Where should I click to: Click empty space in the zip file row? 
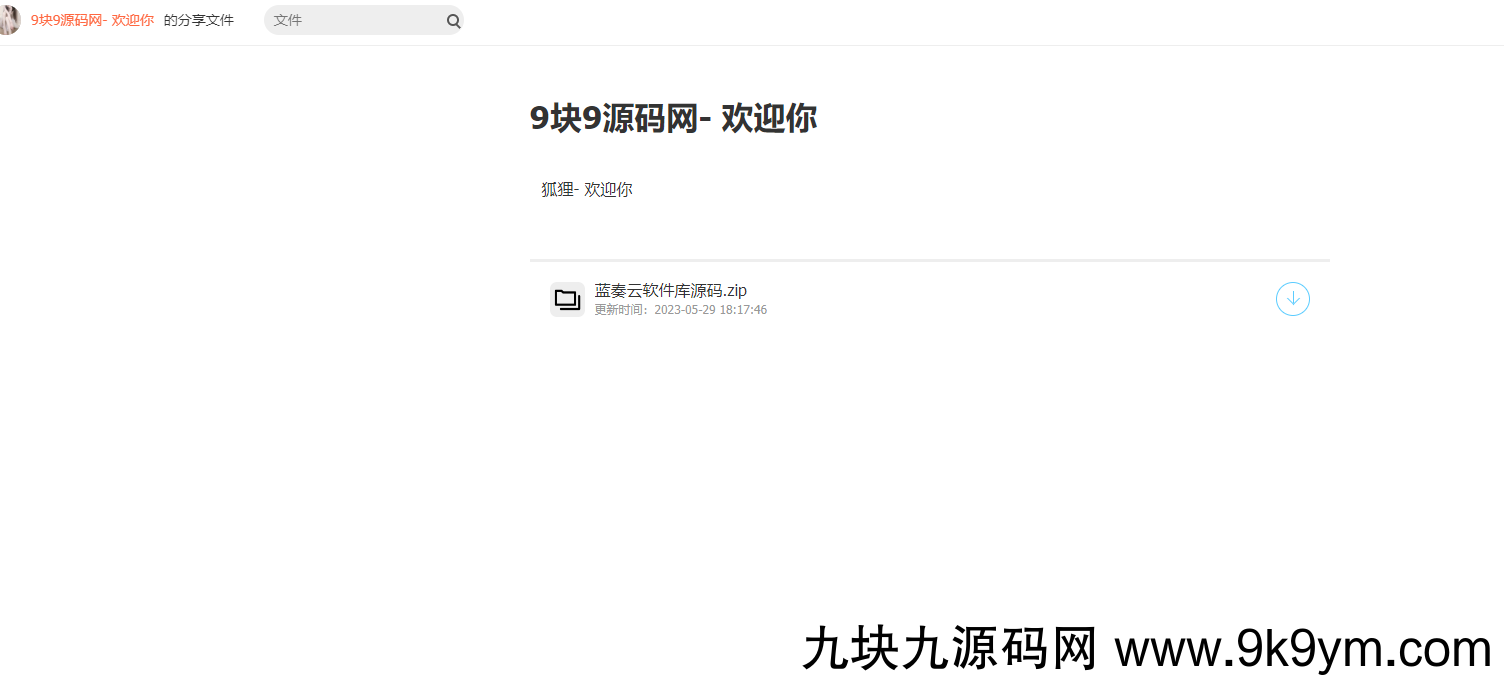[x=1000, y=299]
